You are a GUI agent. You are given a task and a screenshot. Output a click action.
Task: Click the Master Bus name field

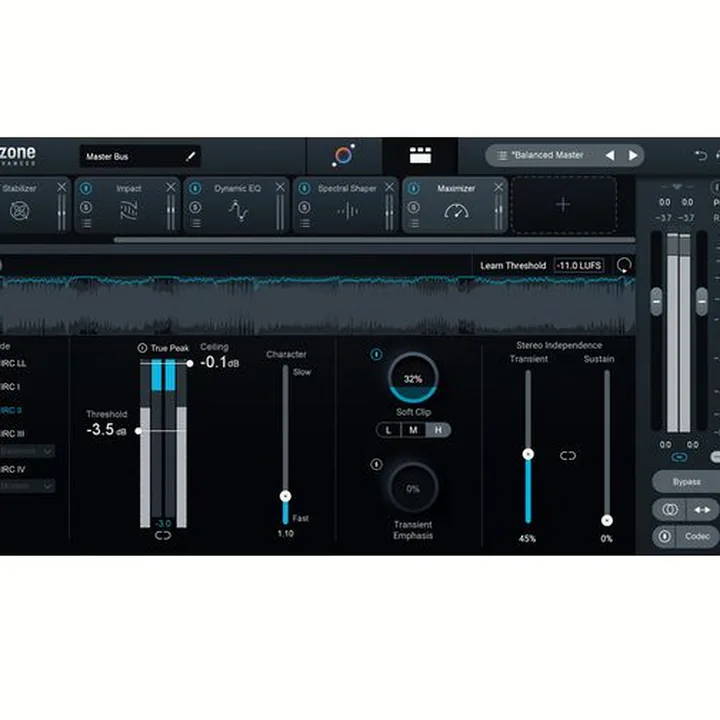click(140, 156)
